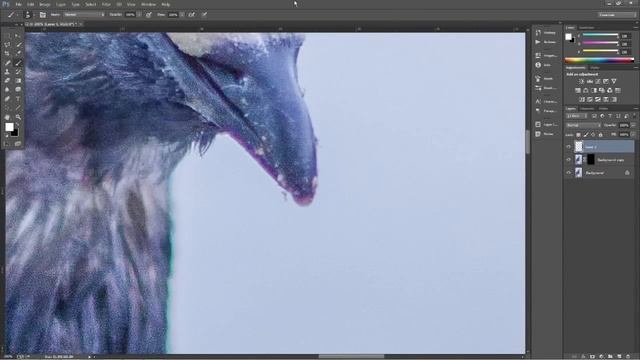
Task: Select the Horizontal Type tool
Action: coord(18,98)
